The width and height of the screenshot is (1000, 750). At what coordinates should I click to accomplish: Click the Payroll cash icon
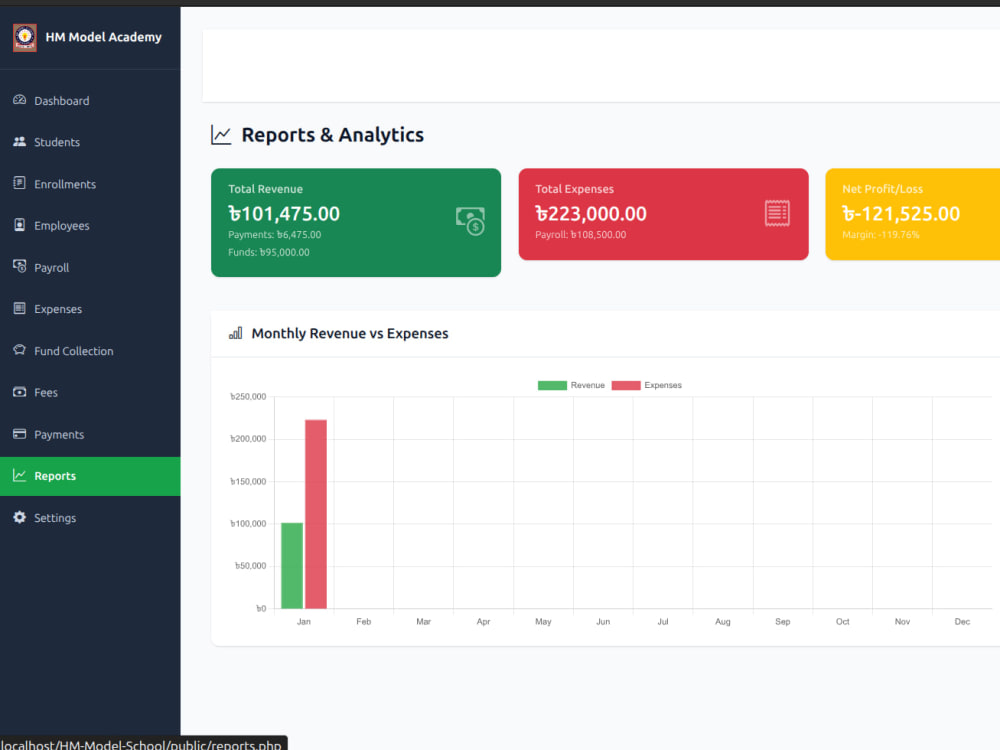coord(20,267)
